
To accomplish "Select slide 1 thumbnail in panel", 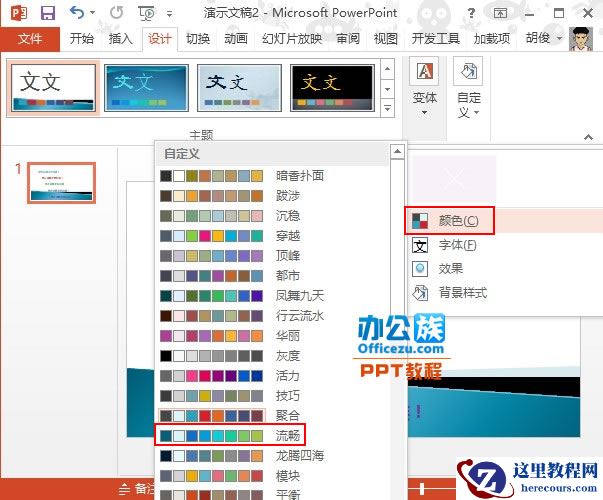I will point(62,183).
